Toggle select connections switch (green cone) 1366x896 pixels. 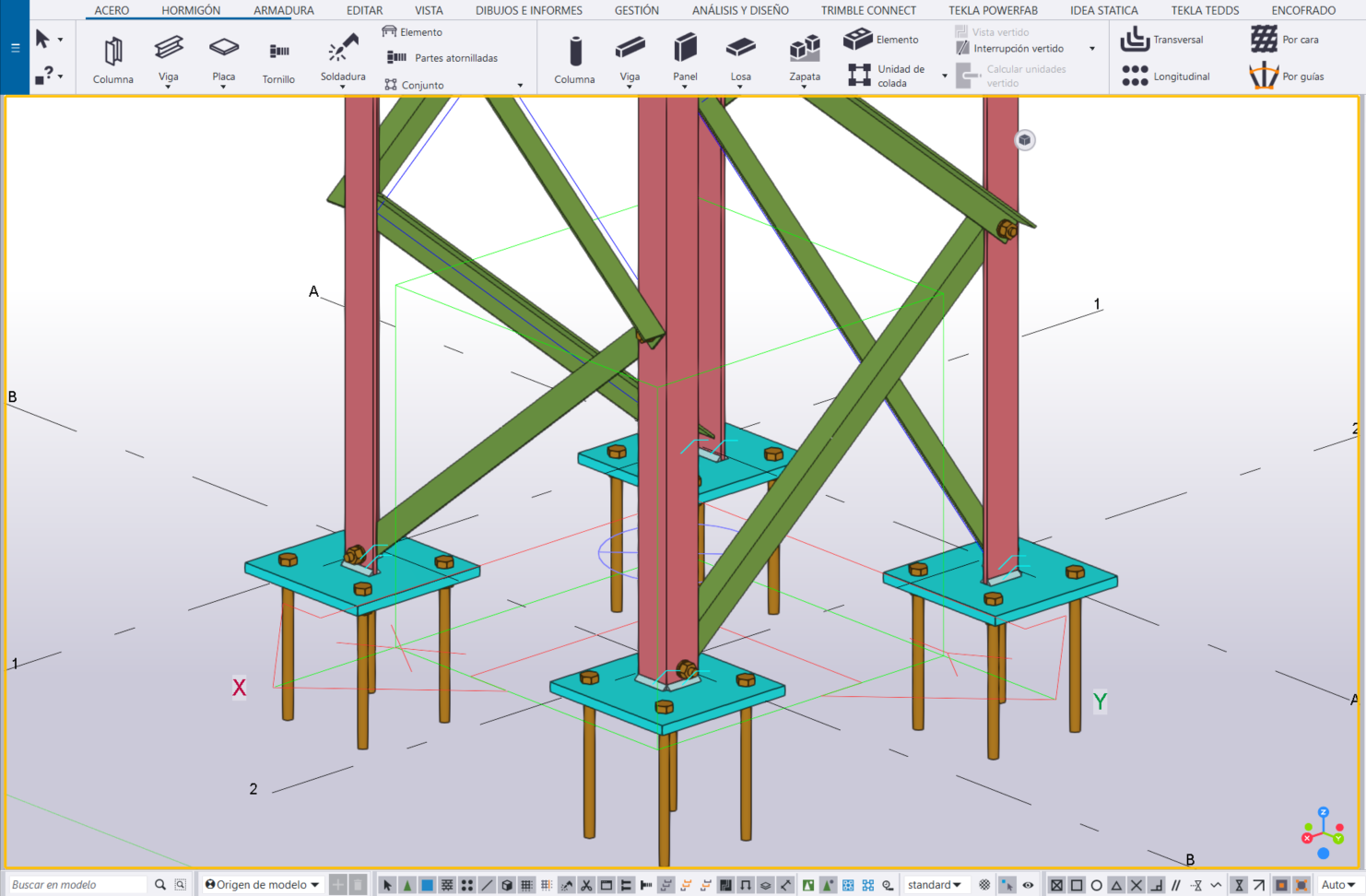click(x=406, y=885)
